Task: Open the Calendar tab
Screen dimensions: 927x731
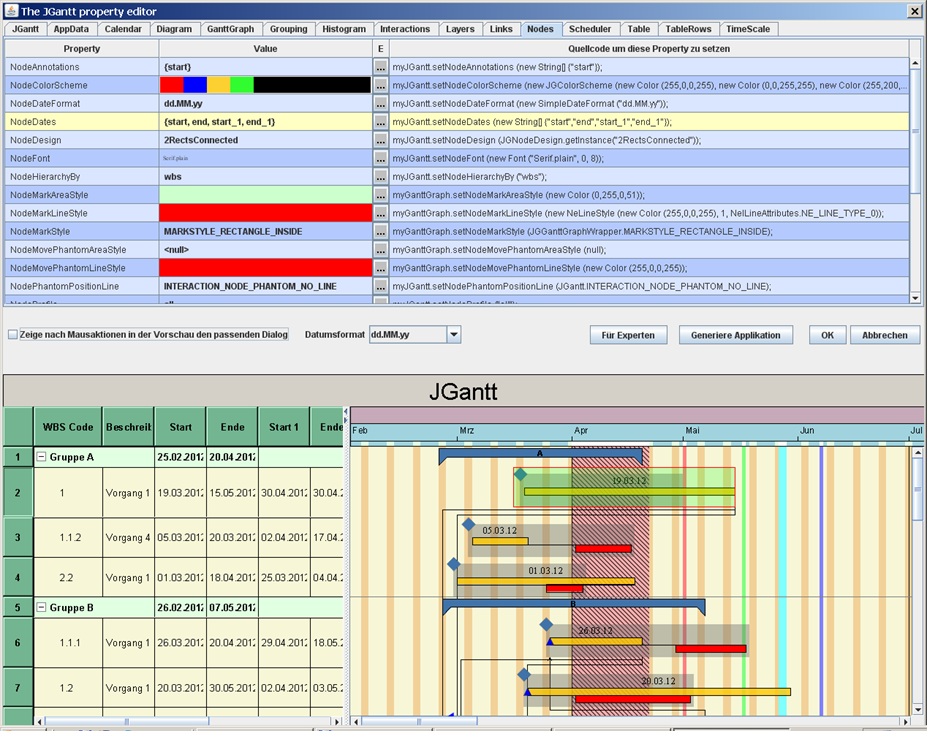Action: (123, 29)
